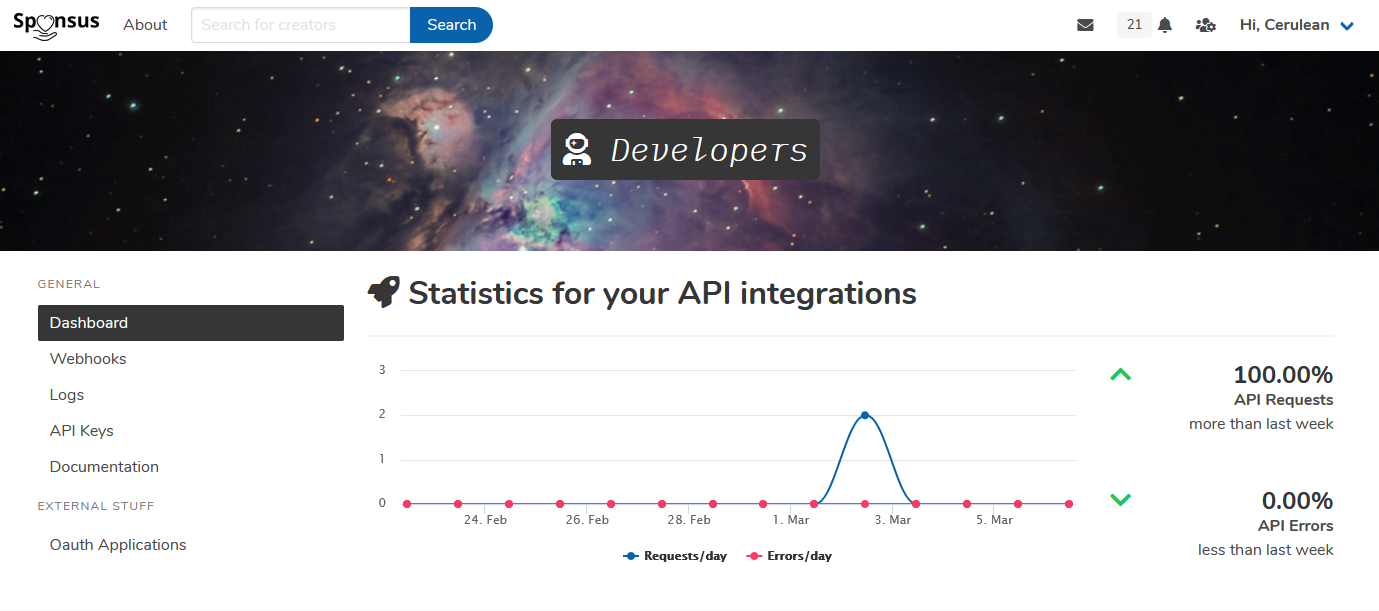Click the 1. Mar axis label

790,520
